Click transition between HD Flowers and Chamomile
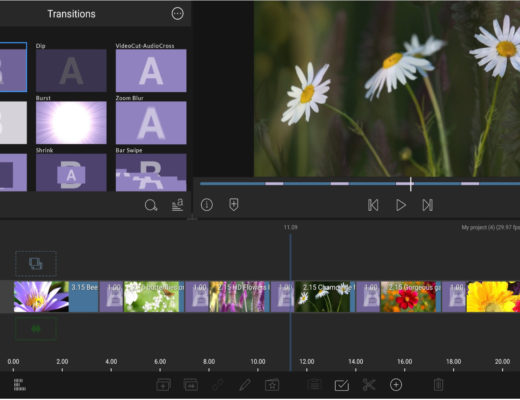The height and width of the screenshot is (400, 520). [283, 297]
